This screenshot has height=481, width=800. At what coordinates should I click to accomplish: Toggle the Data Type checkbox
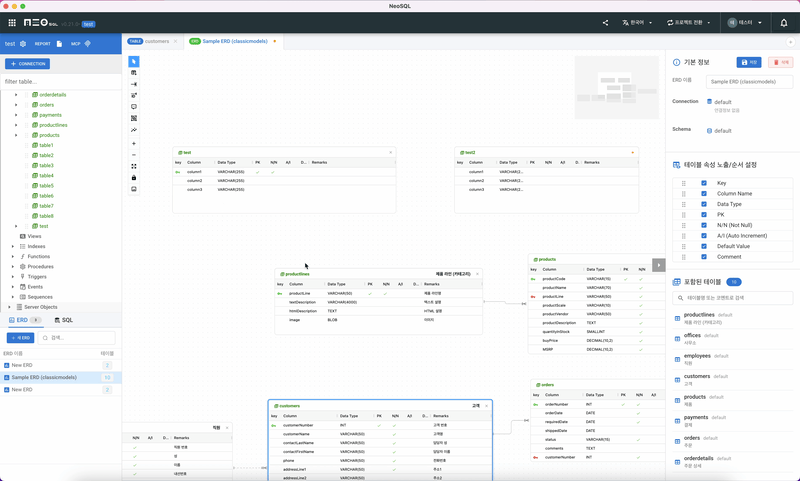coord(704,204)
